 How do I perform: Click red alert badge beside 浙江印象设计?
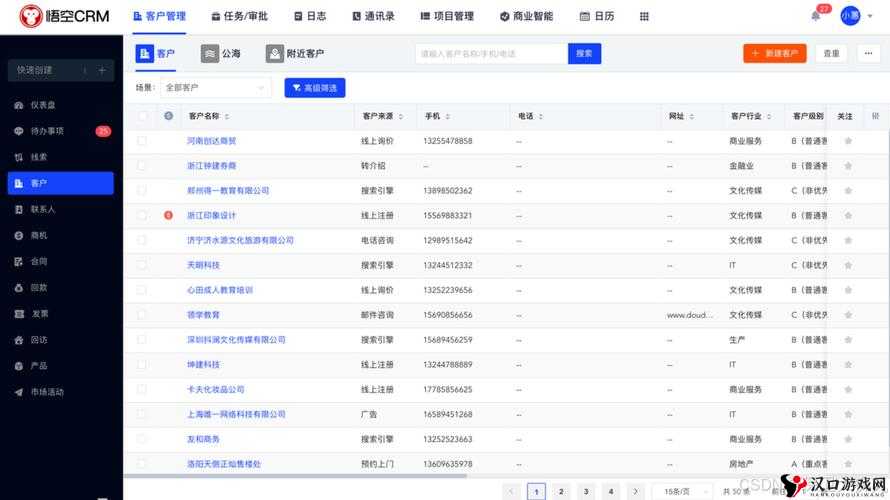(168, 215)
